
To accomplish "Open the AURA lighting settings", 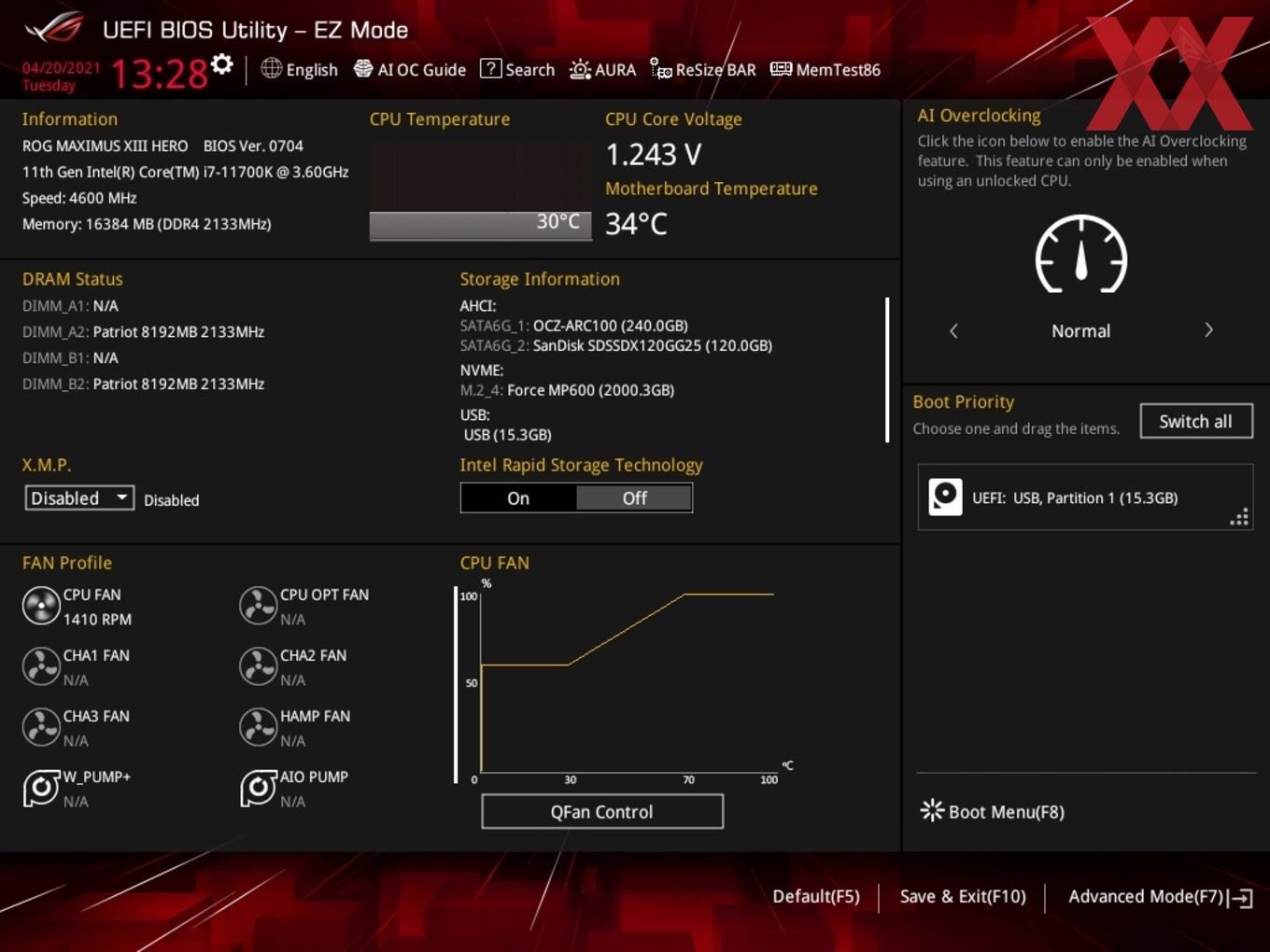I will 602,69.
